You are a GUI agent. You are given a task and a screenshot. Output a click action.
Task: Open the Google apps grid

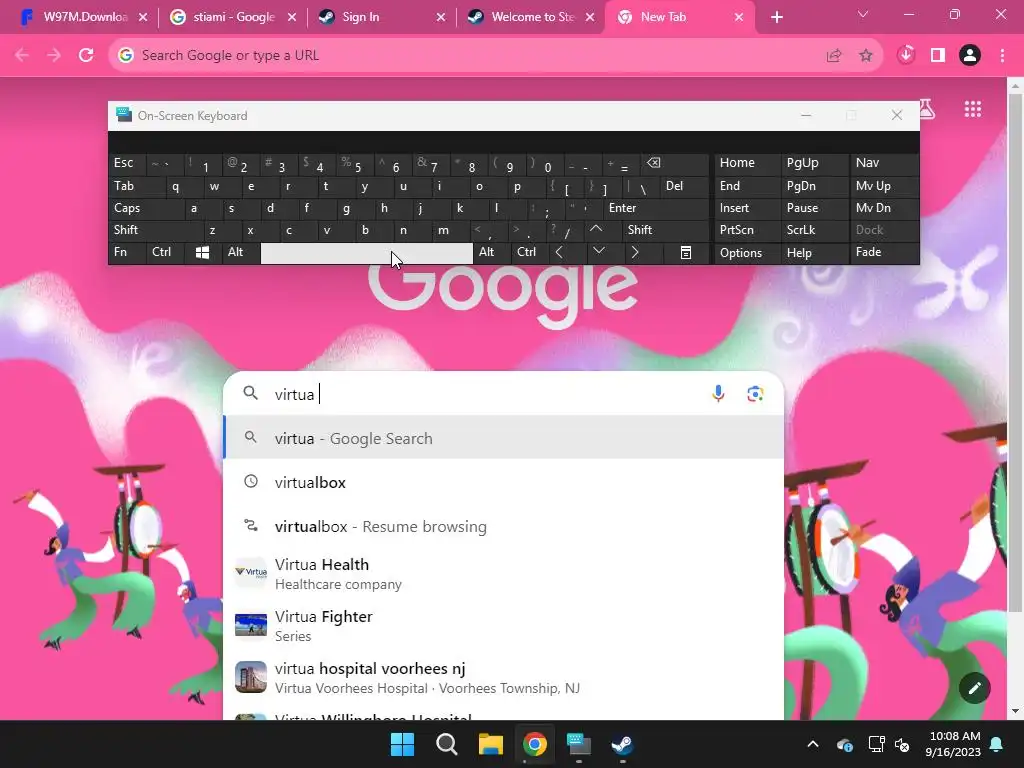(x=972, y=109)
